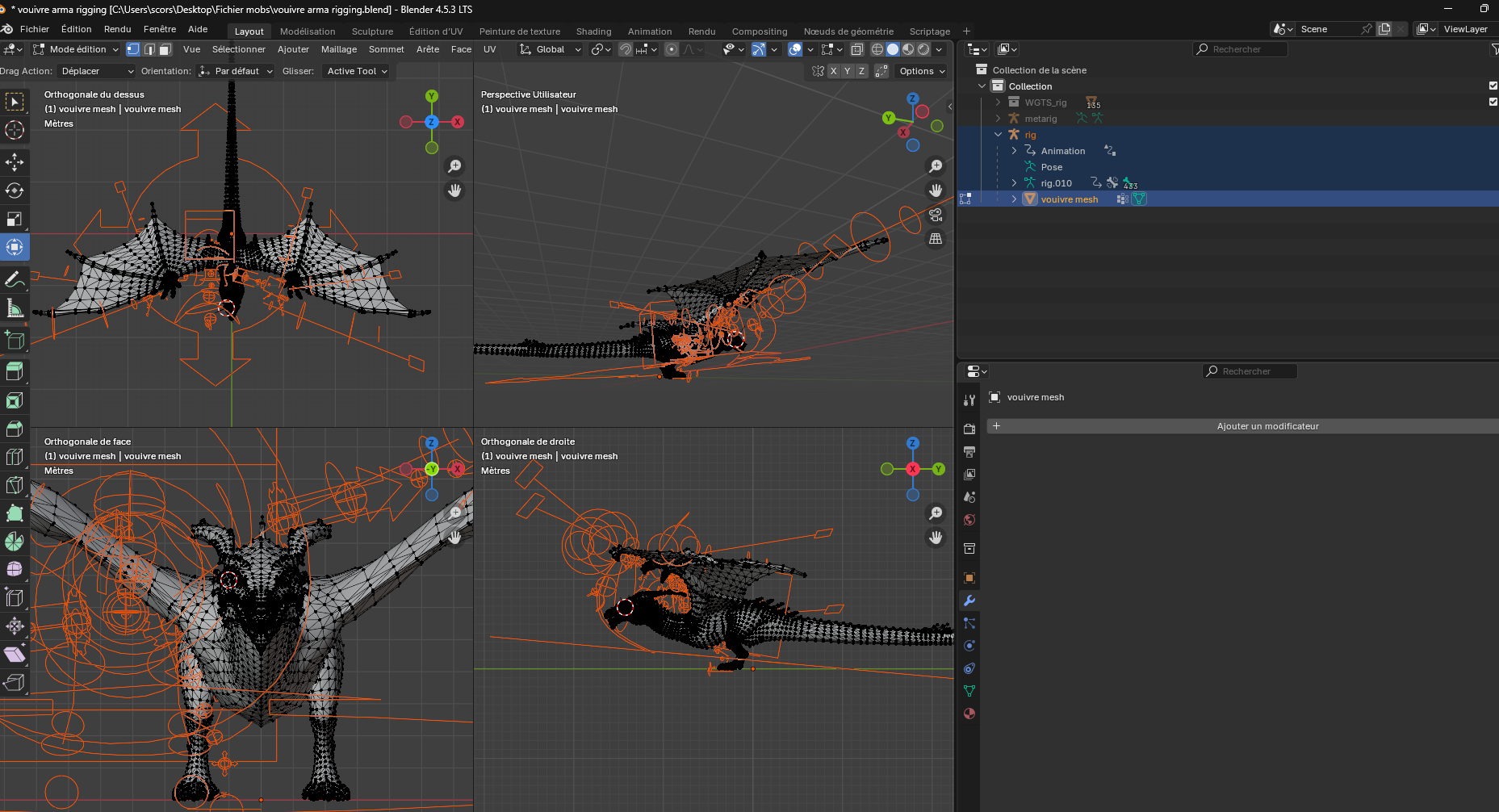Screen dimensions: 1499x812
Task: Switch to wireframe viewport shading
Action: pos(877,49)
